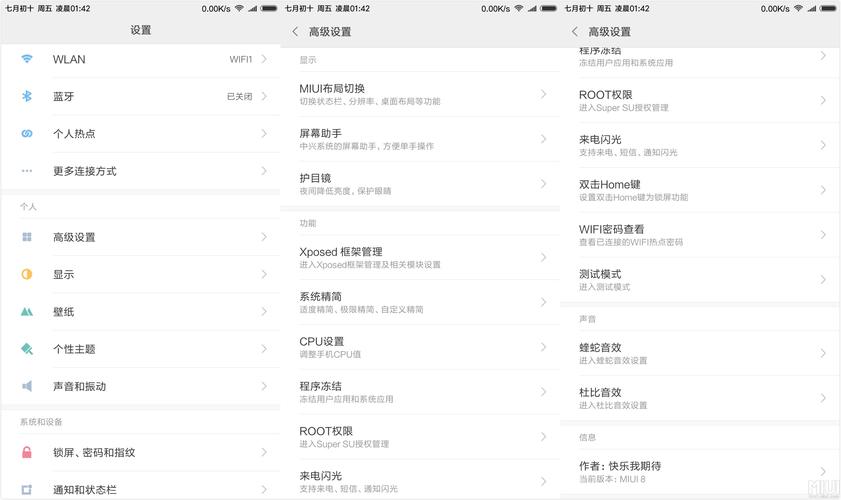
Task: Open 系统精简 option
Action: (420, 302)
